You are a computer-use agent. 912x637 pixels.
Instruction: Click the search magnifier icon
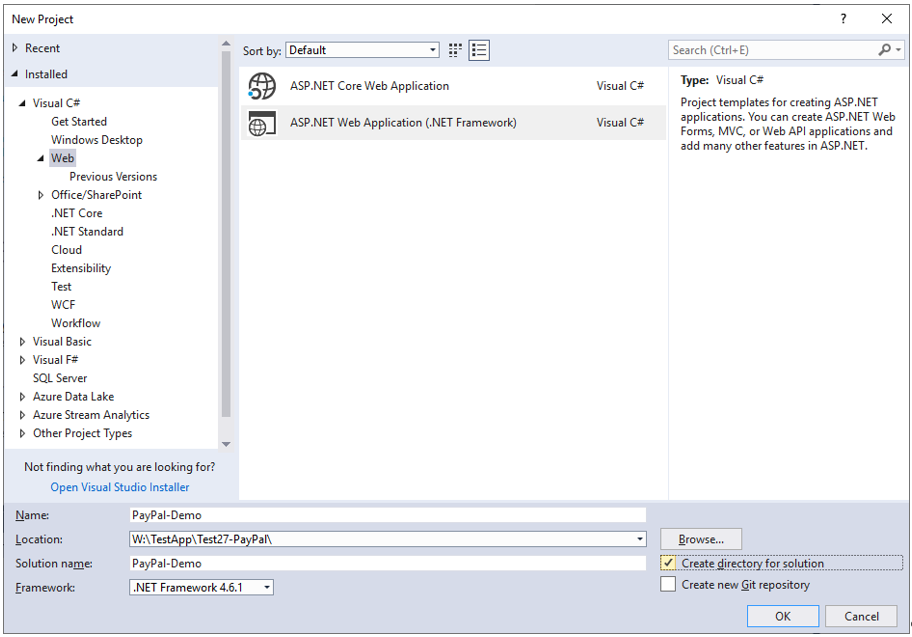884,50
